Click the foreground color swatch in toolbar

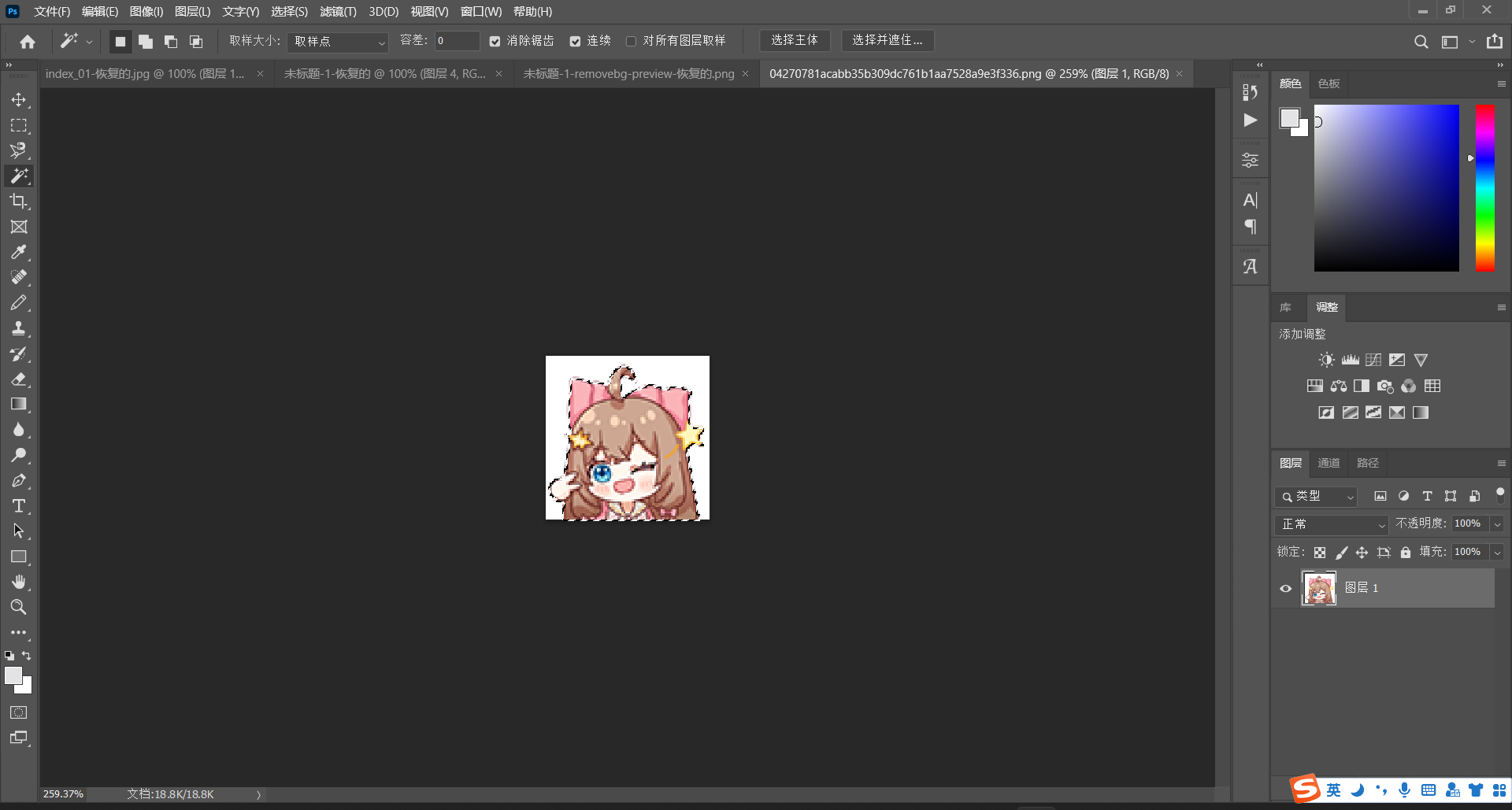pyautogui.click(x=13, y=675)
